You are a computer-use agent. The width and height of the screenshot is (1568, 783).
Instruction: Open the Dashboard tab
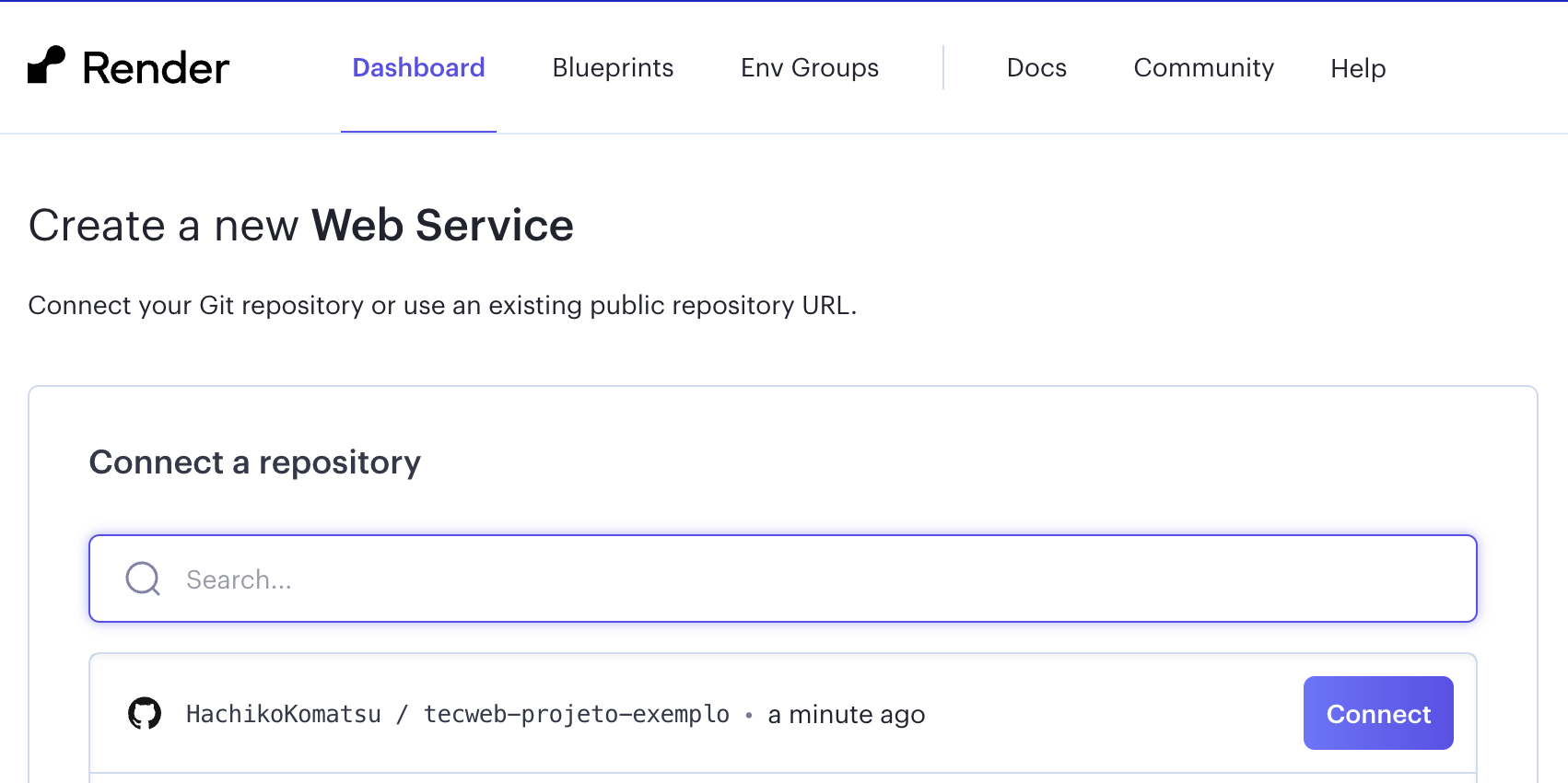(418, 68)
